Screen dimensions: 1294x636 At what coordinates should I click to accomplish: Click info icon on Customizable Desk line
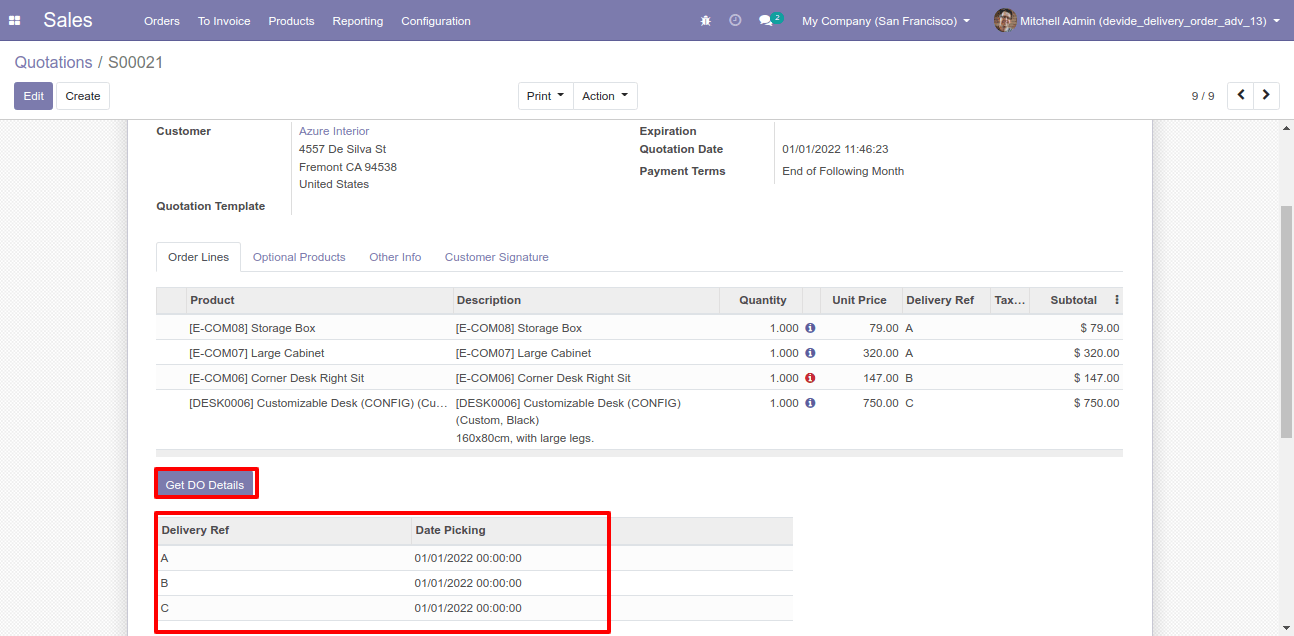point(810,403)
